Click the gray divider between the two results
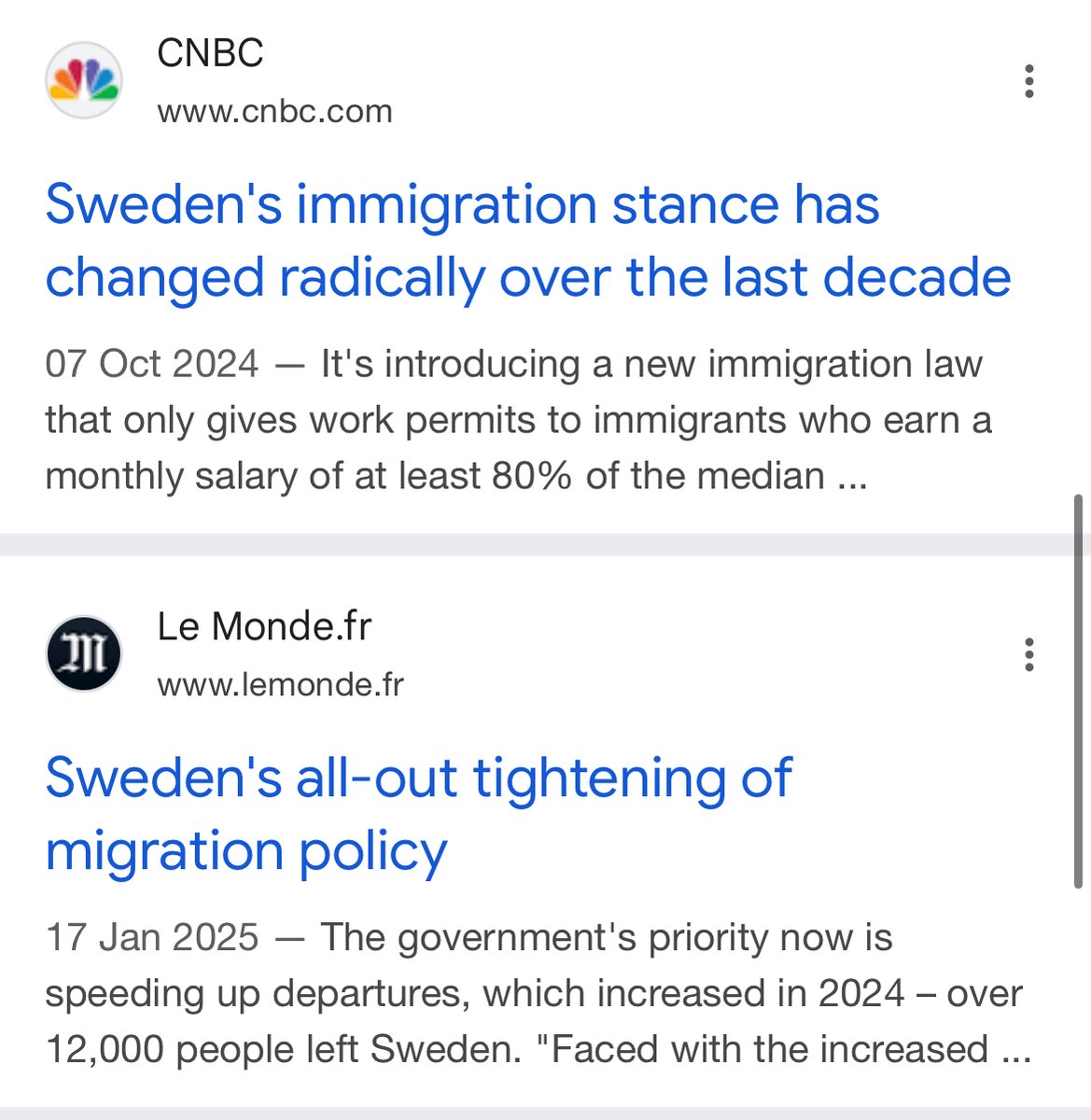Screen dimensions: 1091x1120 pyautogui.click(x=541, y=544)
